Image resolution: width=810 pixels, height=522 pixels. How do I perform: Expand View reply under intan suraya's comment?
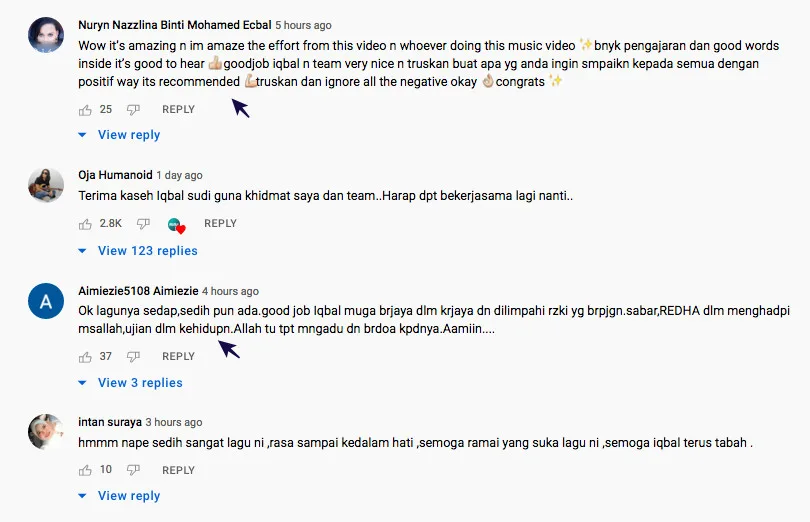coord(119,496)
